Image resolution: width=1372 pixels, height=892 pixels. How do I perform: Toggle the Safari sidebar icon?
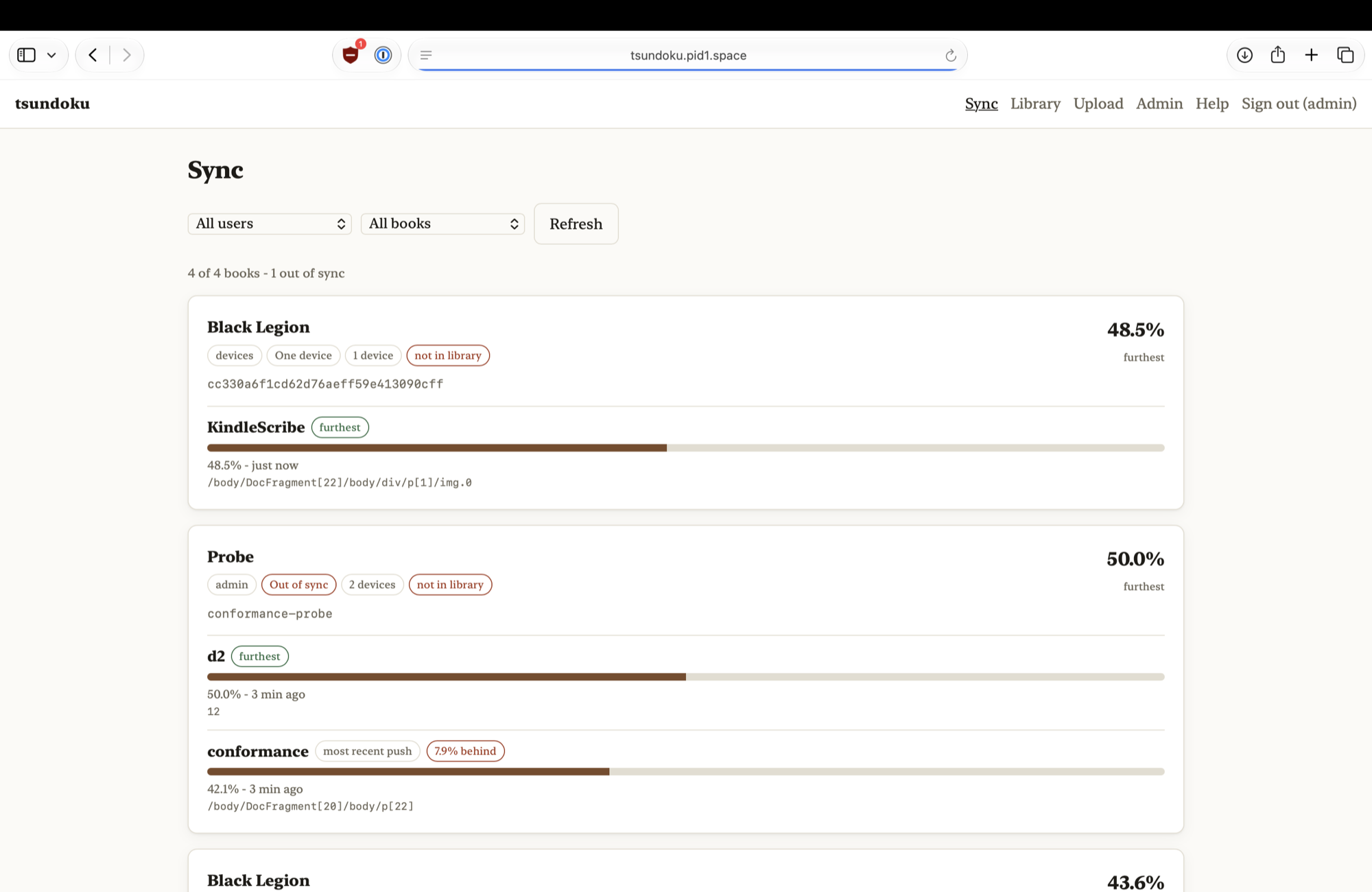[x=26, y=55]
